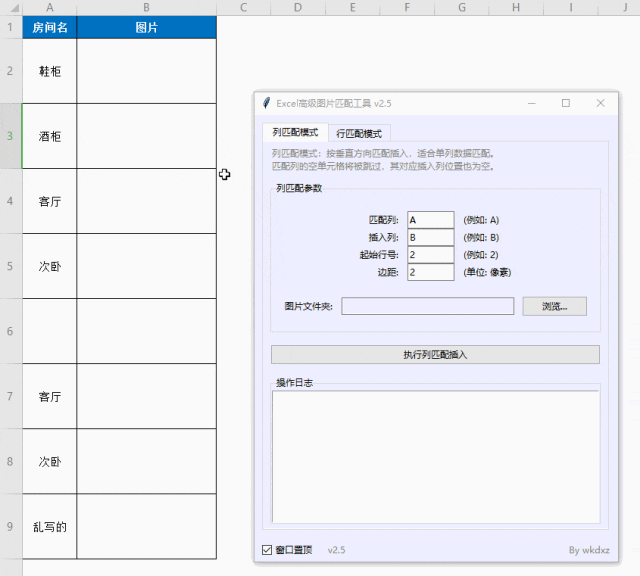Click the (单位: 像素) hint text
Screen dimensions: 640x576
pyautogui.click(x=487, y=272)
